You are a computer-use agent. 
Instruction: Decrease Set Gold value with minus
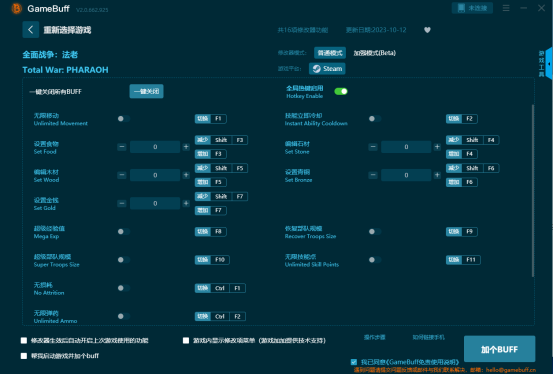point(122,203)
